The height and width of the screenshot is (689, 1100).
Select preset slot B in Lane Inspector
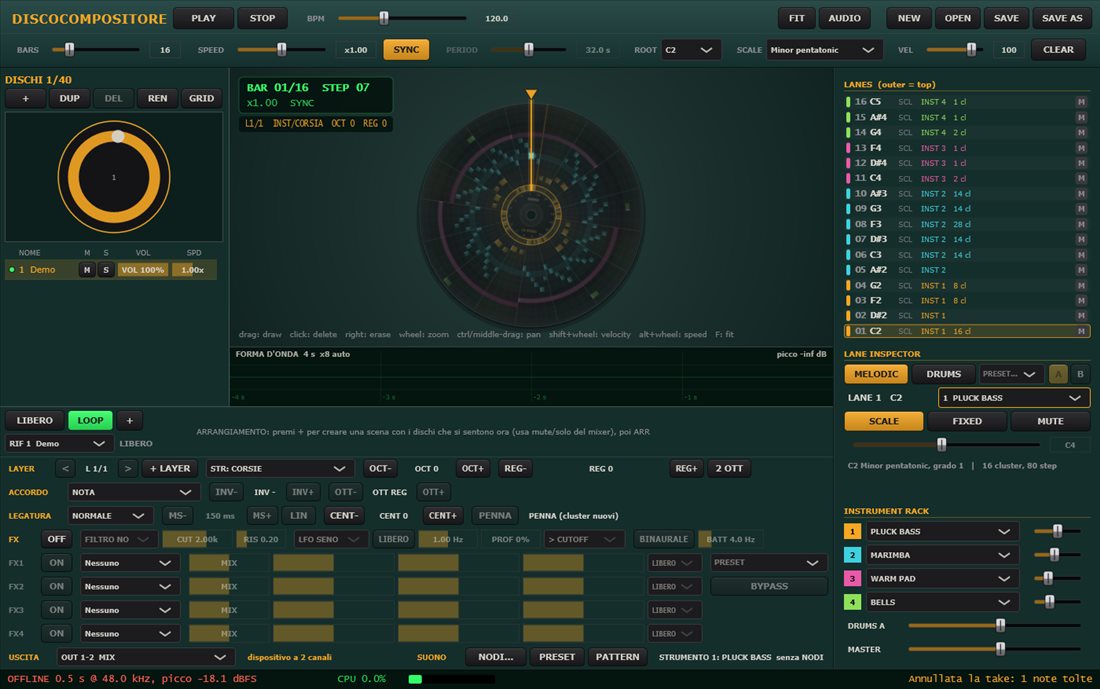point(1080,374)
